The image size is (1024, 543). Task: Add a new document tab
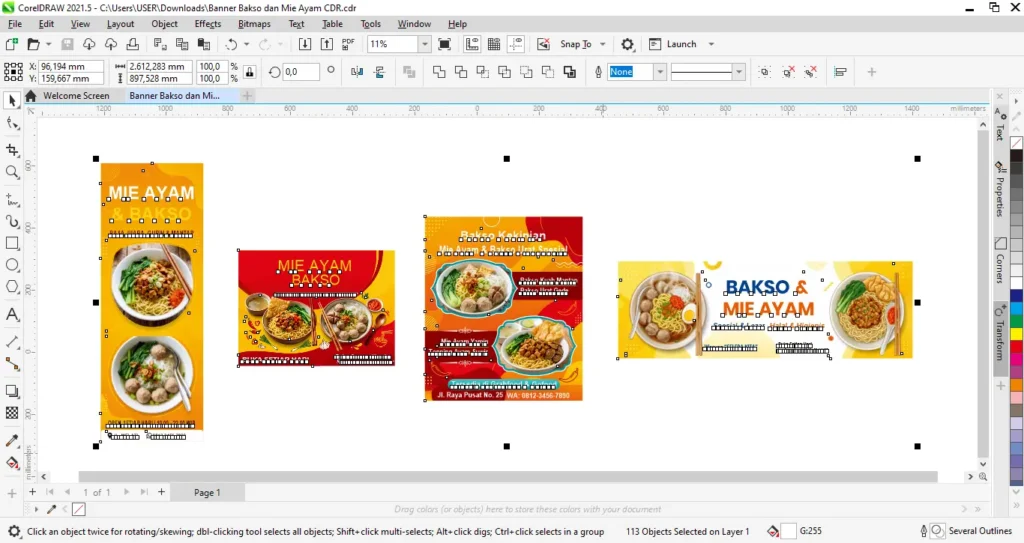247,96
